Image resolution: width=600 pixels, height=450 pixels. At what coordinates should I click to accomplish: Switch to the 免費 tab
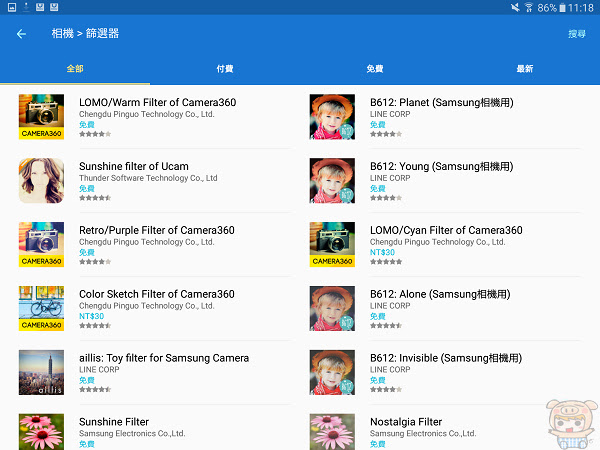(x=375, y=68)
